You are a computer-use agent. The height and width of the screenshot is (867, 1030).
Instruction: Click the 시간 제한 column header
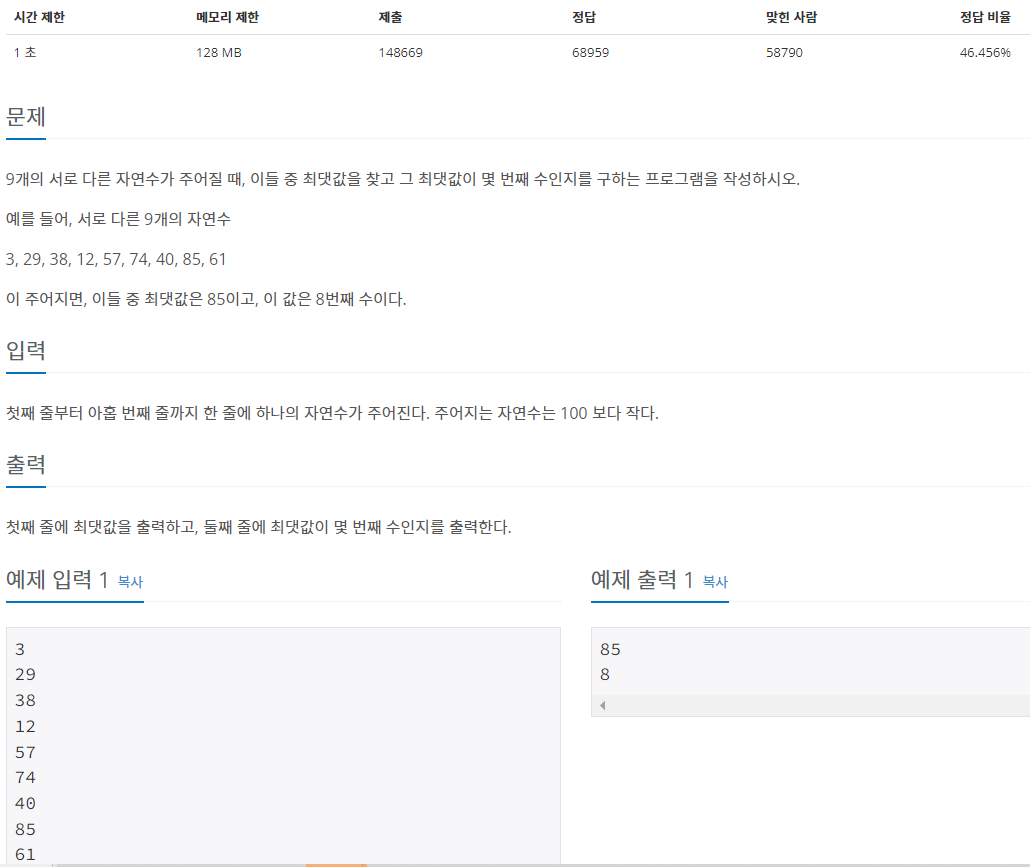click(39, 18)
